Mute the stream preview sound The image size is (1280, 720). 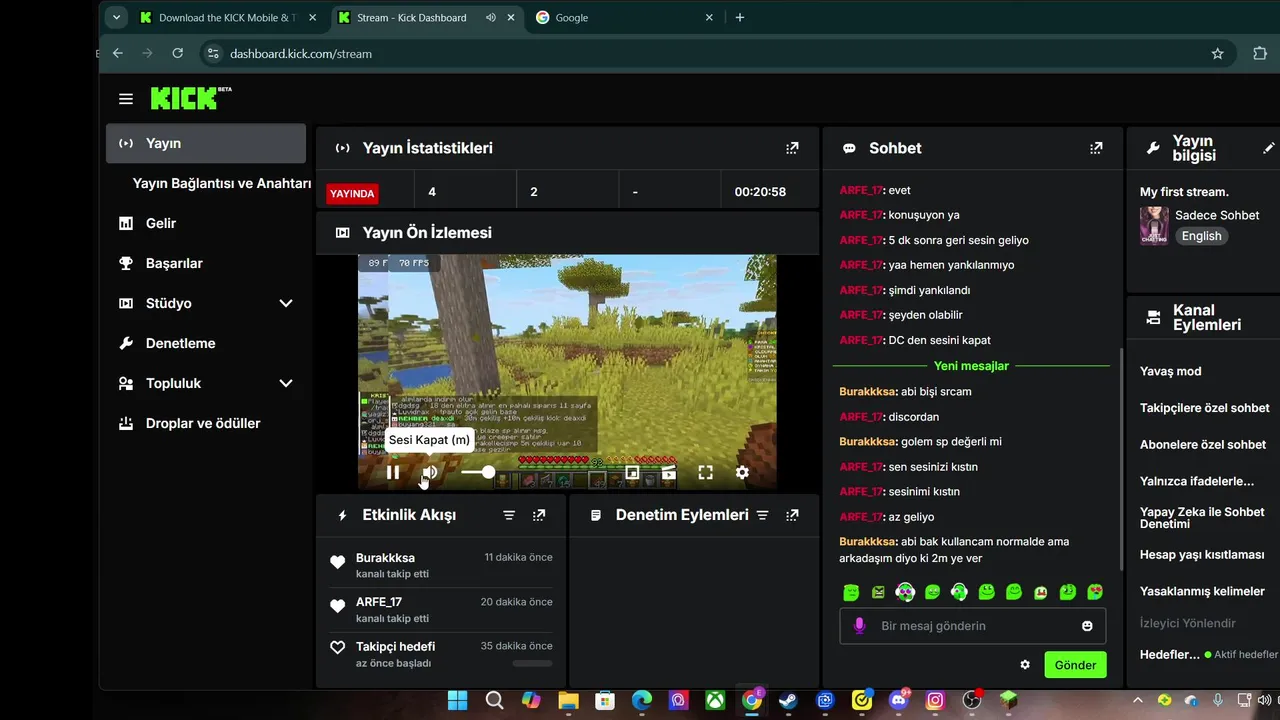(x=430, y=472)
